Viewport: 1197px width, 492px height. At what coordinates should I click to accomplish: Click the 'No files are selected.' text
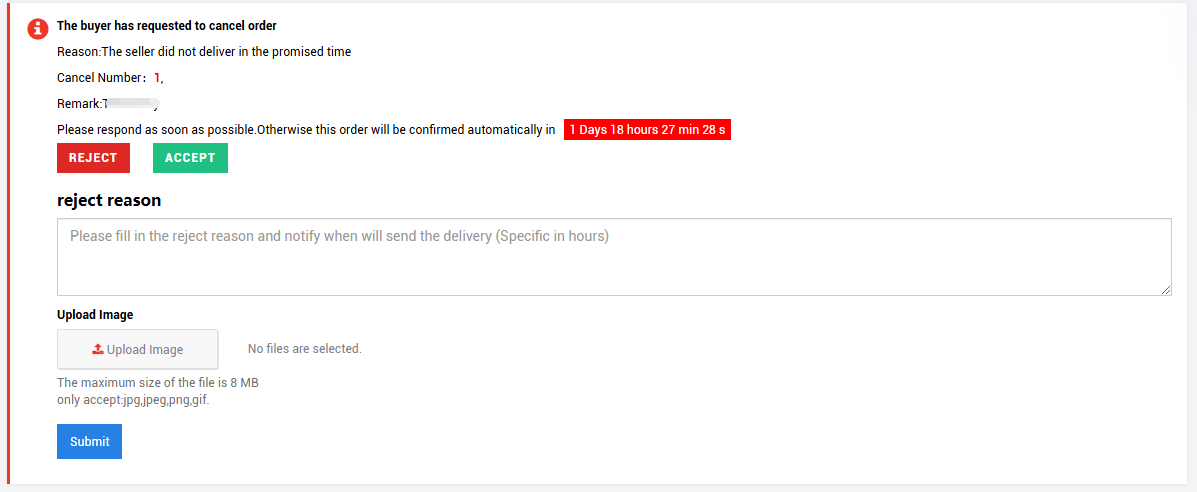click(305, 349)
